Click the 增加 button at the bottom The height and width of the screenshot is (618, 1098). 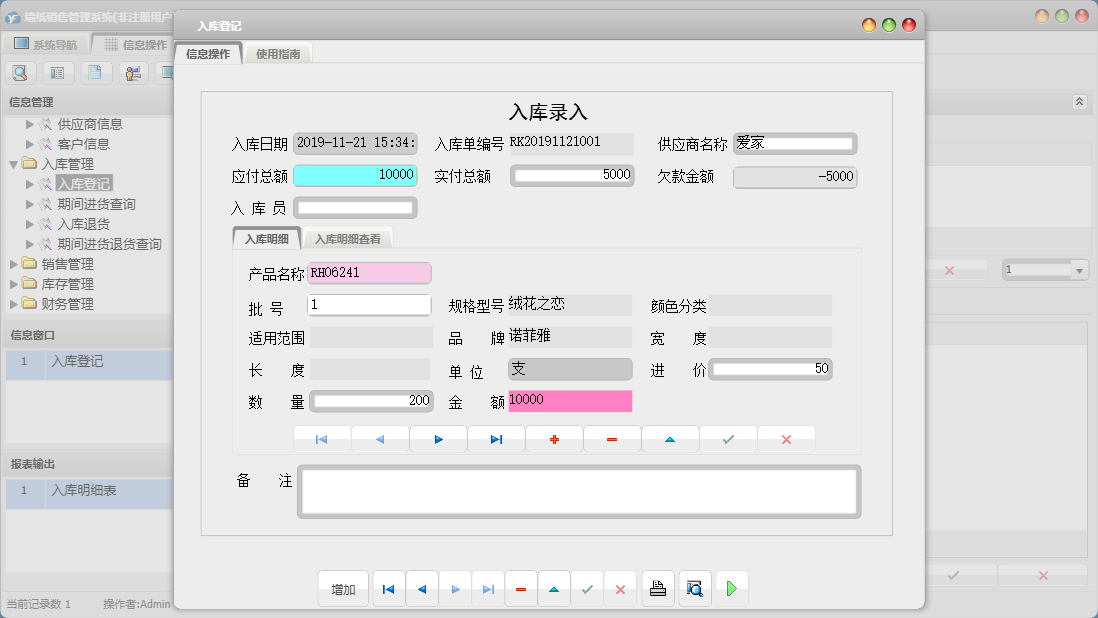343,589
